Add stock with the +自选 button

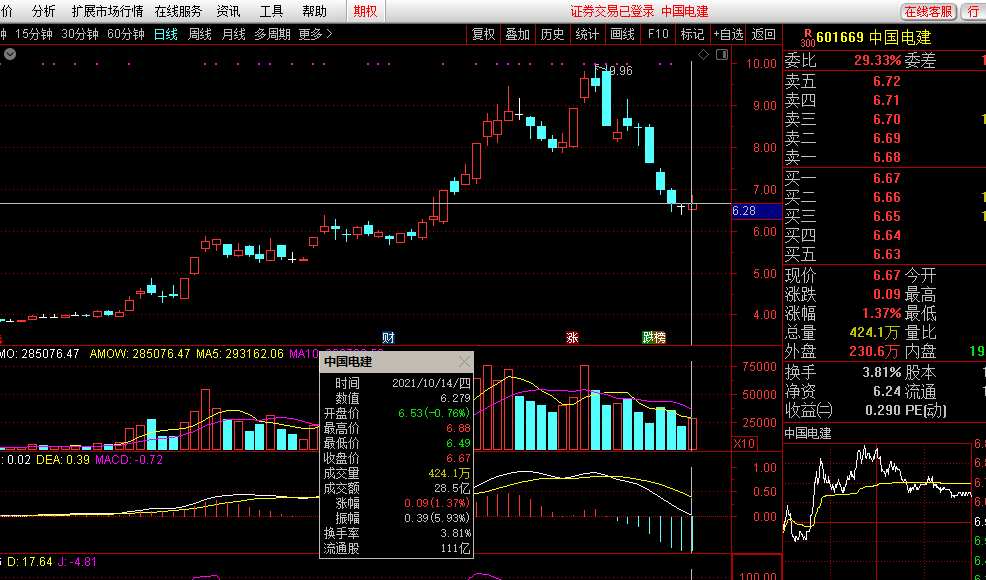[x=728, y=34]
